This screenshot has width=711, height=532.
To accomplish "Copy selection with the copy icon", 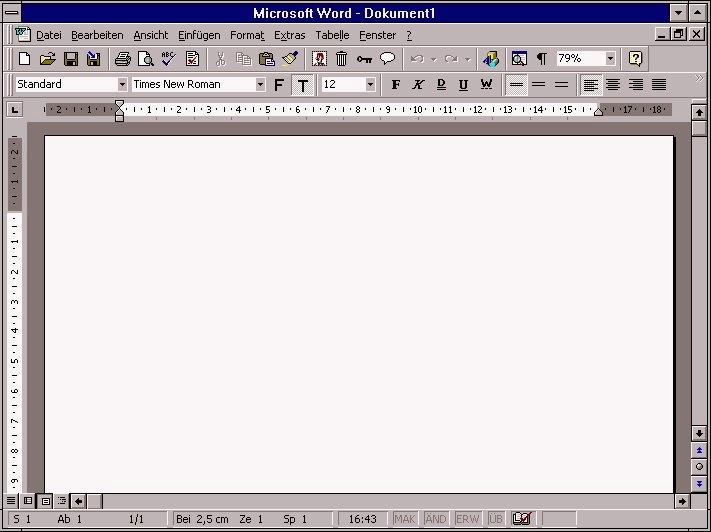I will (243, 59).
